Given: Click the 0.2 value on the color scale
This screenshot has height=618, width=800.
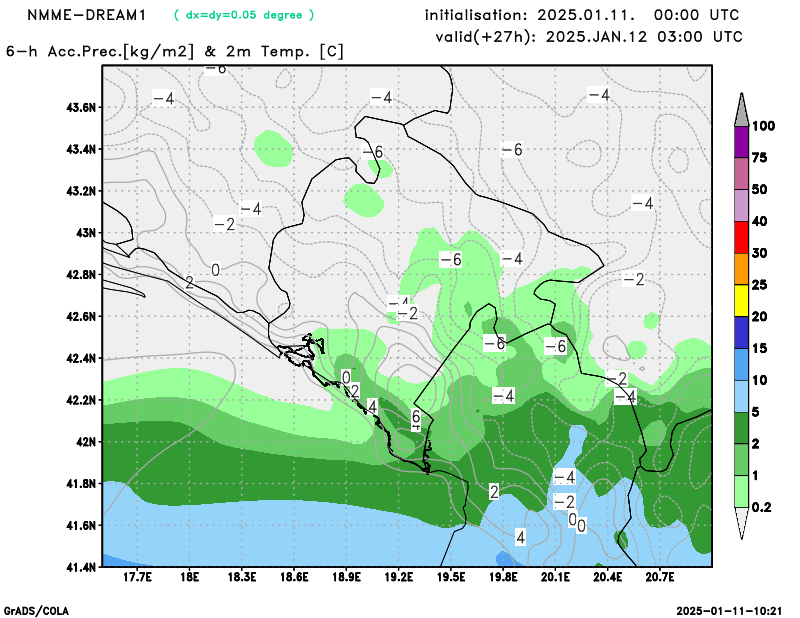Looking at the screenshot, I should point(762,507).
